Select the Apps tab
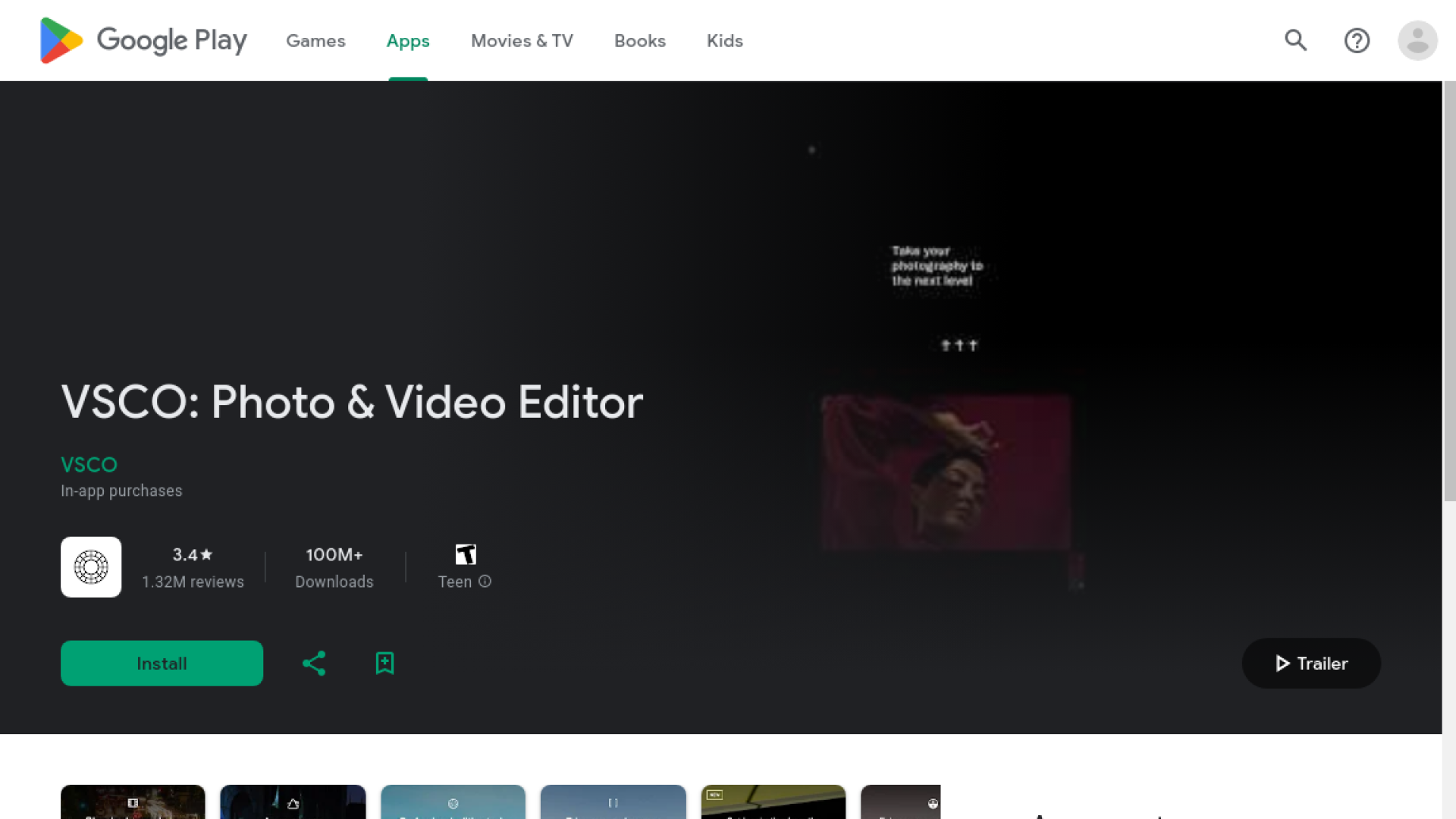This screenshot has height=819, width=1456. pyautogui.click(x=408, y=41)
